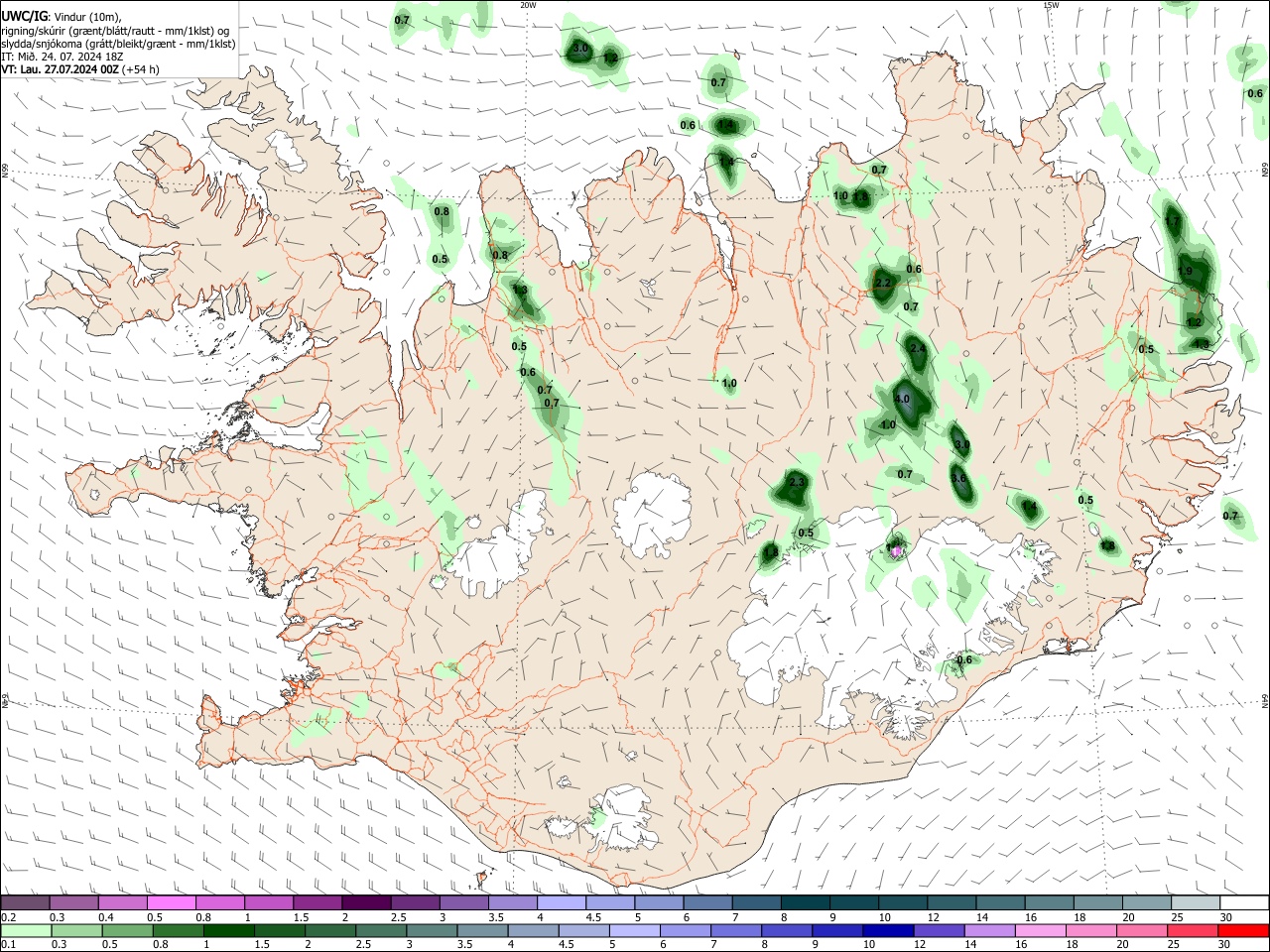Click the VT: Lau. 27.07.2024 00Z (+54 h) line

[80, 69]
